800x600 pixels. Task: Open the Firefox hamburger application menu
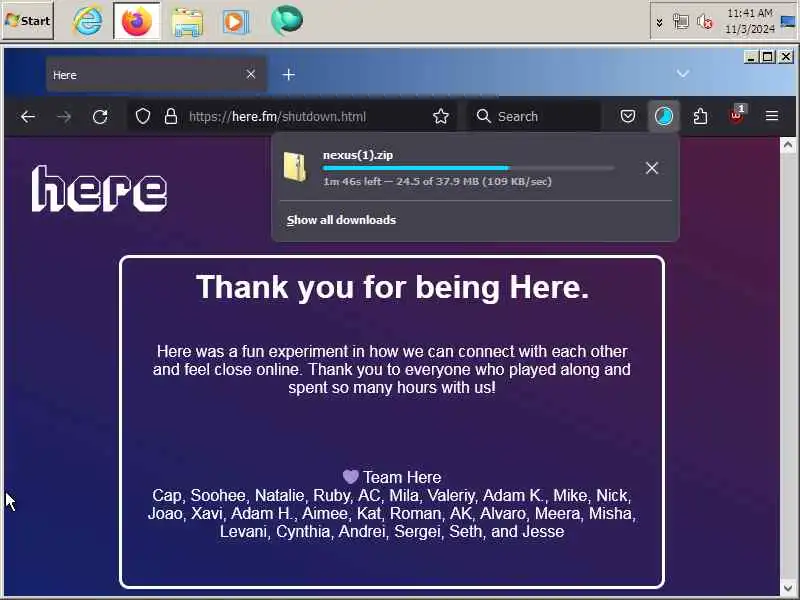click(772, 116)
